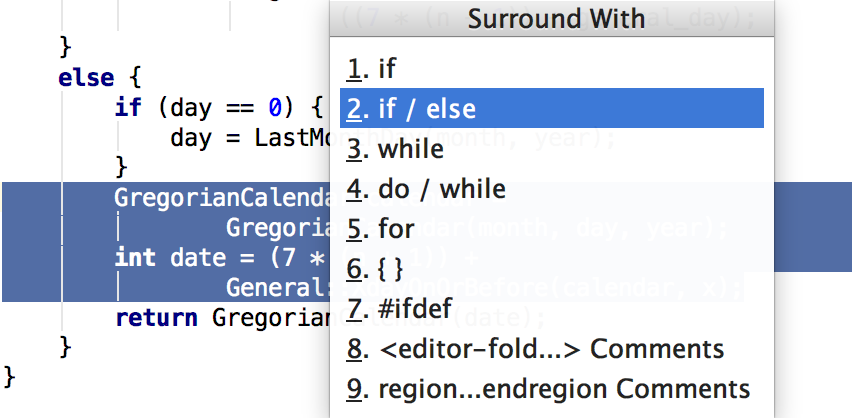Click the opening brace after "else"
The width and height of the screenshot is (852, 418).
click(x=135, y=77)
